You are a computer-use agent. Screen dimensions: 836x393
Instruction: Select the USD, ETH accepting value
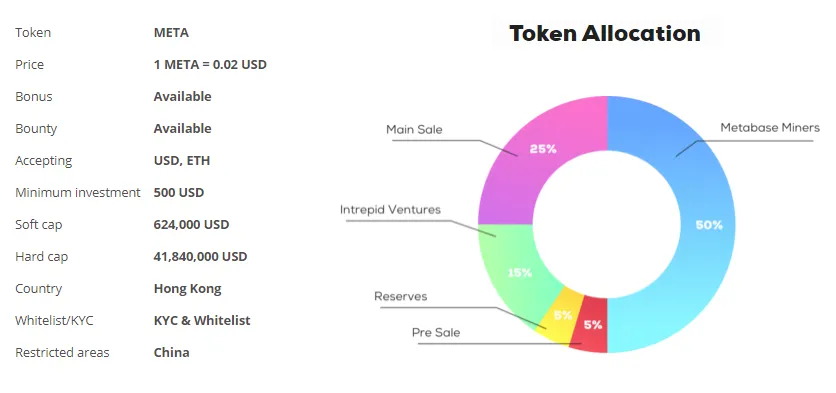pyautogui.click(x=182, y=161)
